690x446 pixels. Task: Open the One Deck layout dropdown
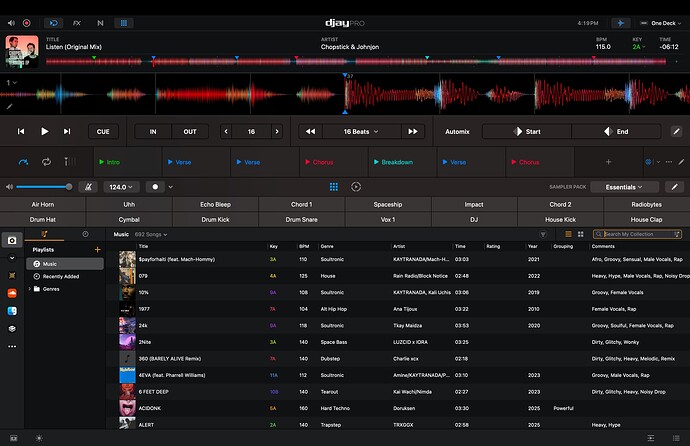point(660,23)
